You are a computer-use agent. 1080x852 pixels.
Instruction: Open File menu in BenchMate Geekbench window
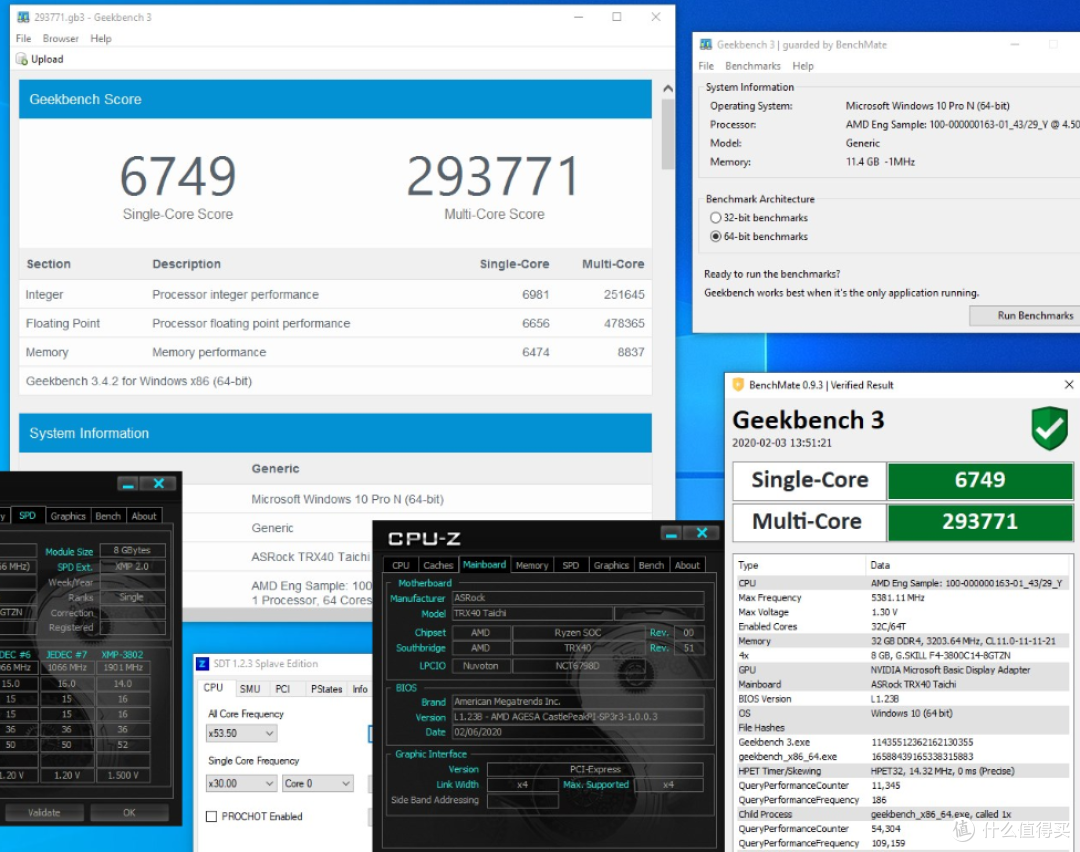[706, 66]
